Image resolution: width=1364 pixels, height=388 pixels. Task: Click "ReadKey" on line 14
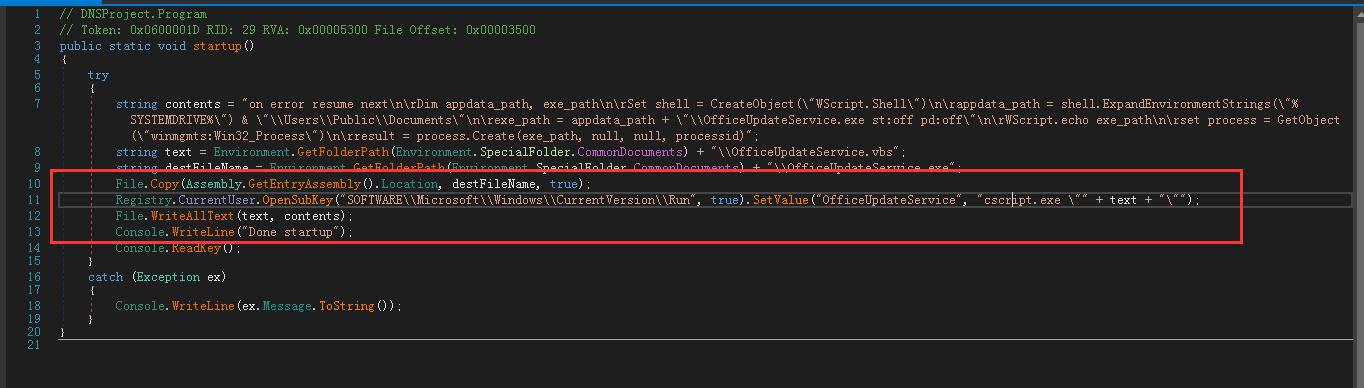[196, 248]
